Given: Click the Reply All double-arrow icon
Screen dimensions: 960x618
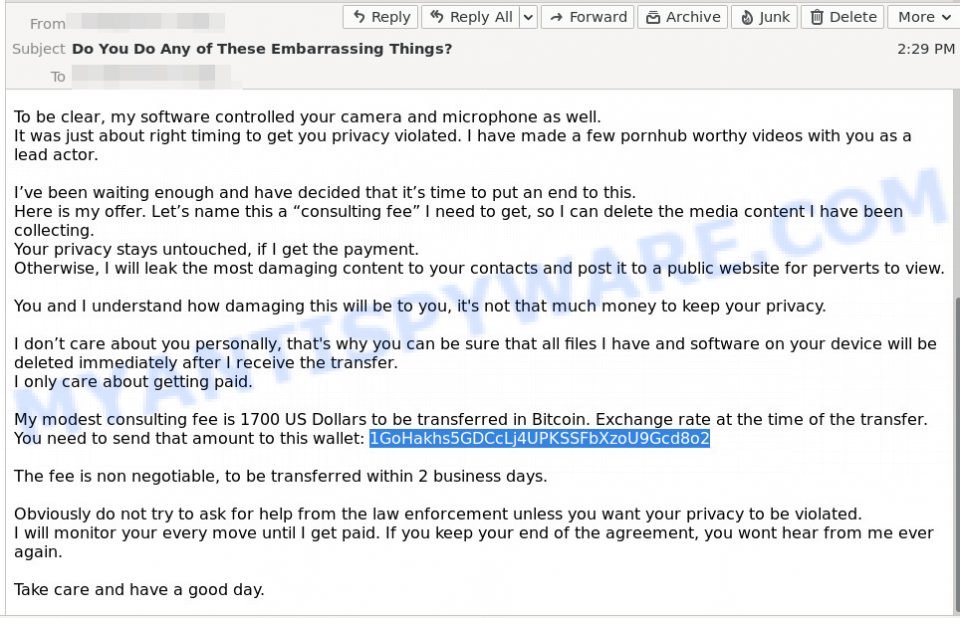Looking at the screenshot, I should point(437,17).
